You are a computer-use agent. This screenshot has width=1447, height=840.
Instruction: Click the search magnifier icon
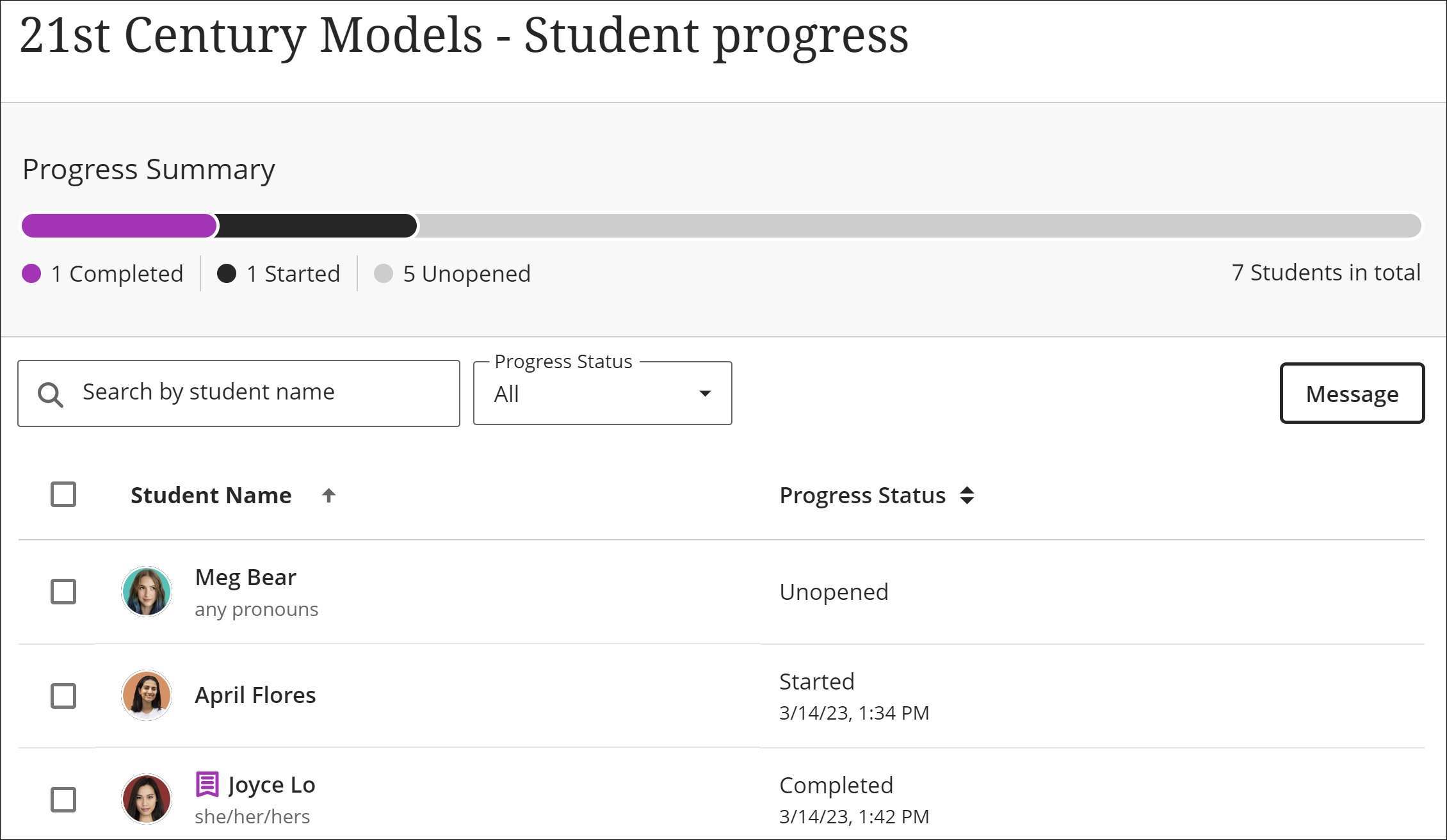[x=50, y=392]
